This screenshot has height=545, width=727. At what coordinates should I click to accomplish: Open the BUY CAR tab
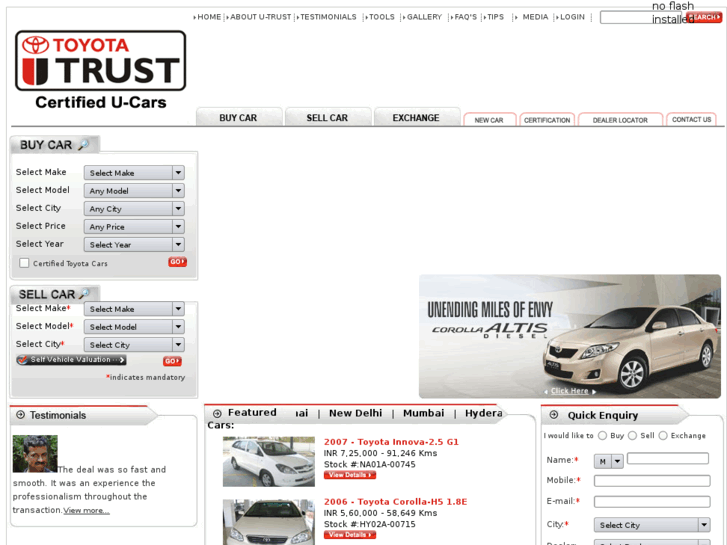tap(239, 117)
